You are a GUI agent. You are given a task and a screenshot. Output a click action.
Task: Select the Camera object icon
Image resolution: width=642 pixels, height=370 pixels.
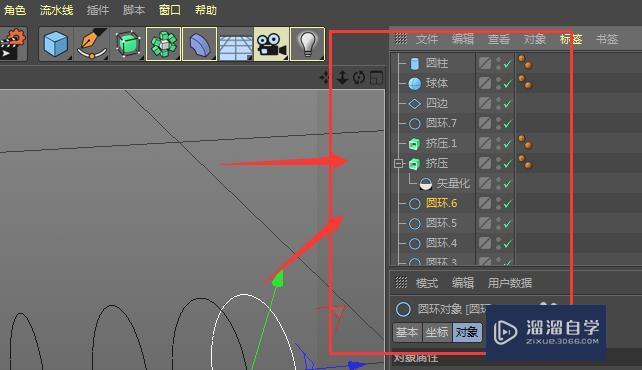tap(271, 44)
